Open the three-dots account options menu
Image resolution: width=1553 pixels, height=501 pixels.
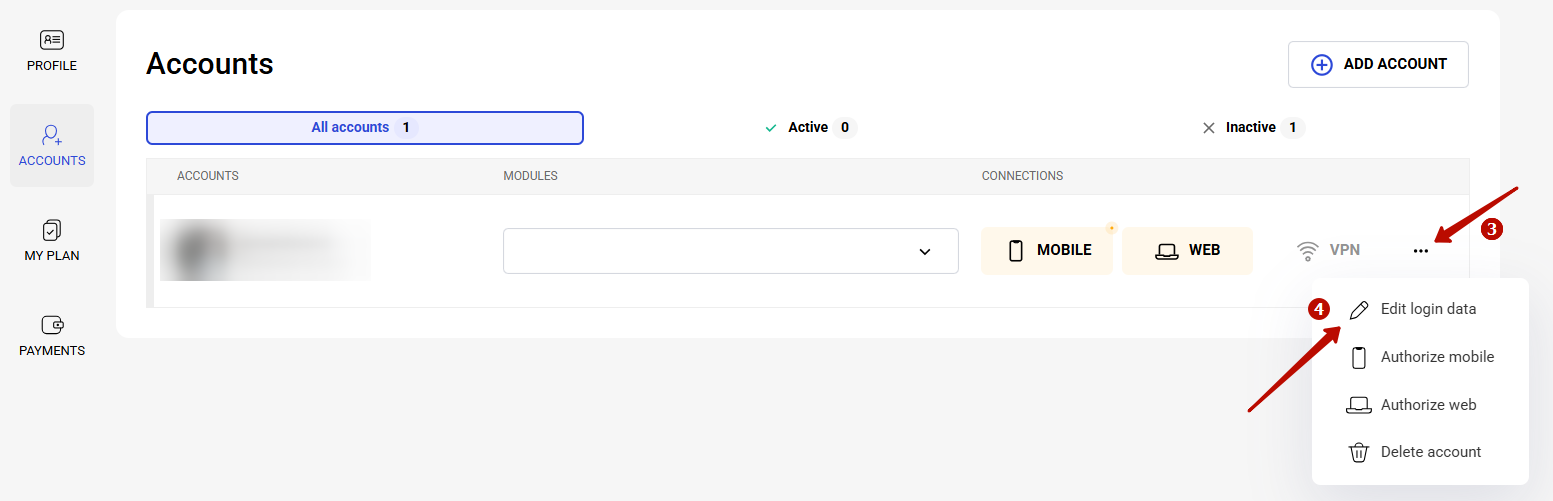click(1421, 251)
